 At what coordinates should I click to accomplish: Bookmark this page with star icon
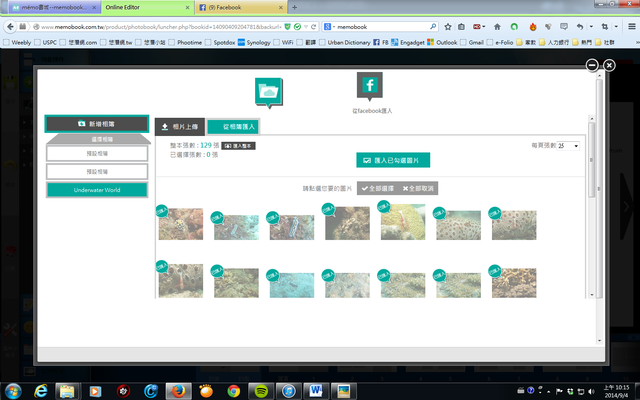pyautogui.click(x=448, y=27)
